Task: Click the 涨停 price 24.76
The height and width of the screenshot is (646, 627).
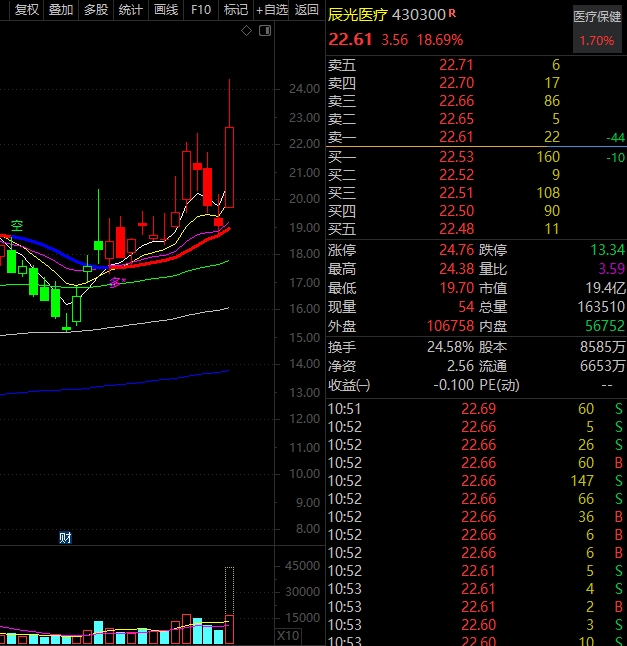Action: coord(456,250)
